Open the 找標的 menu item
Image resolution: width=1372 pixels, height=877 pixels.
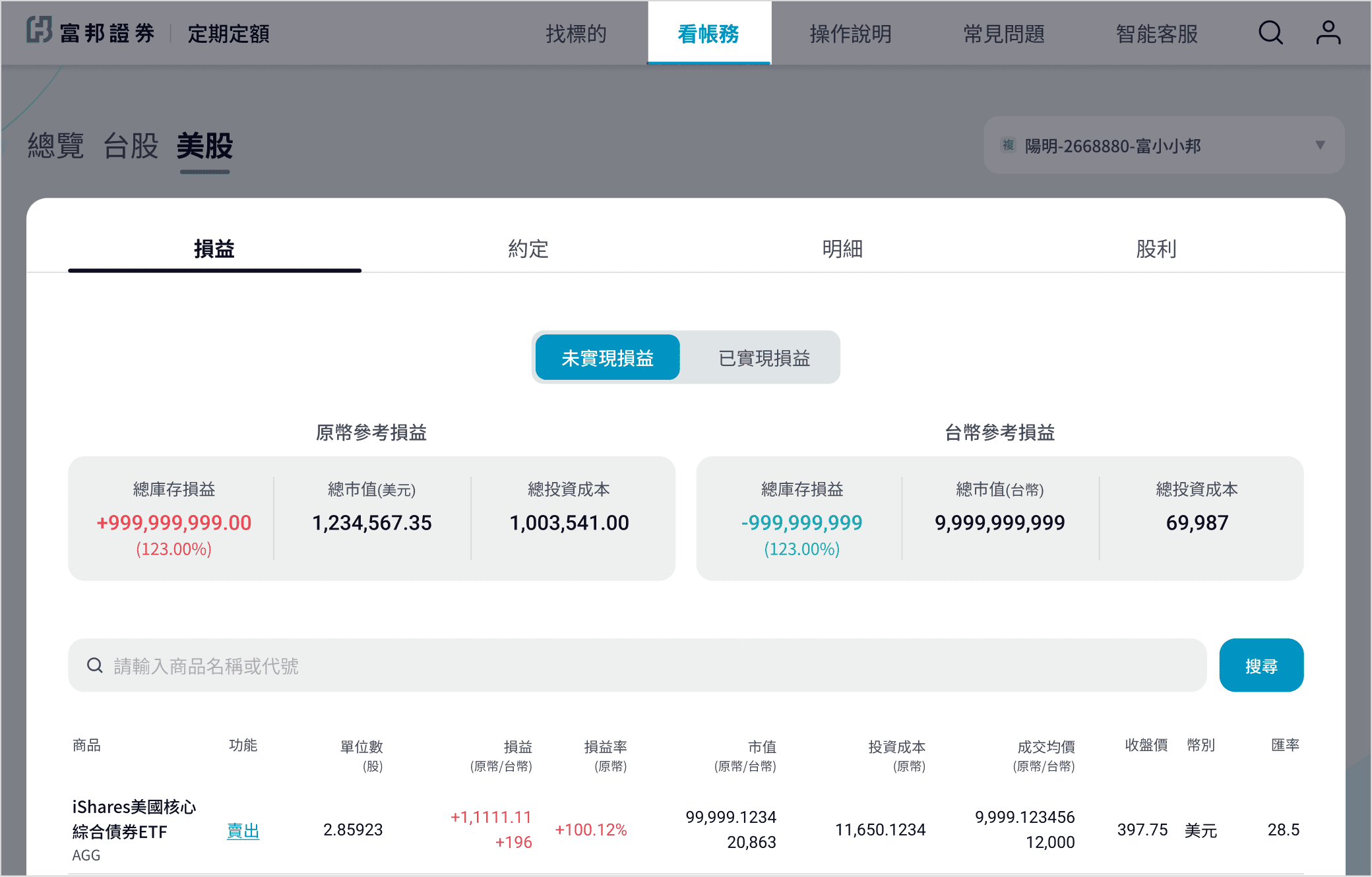click(576, 34)
